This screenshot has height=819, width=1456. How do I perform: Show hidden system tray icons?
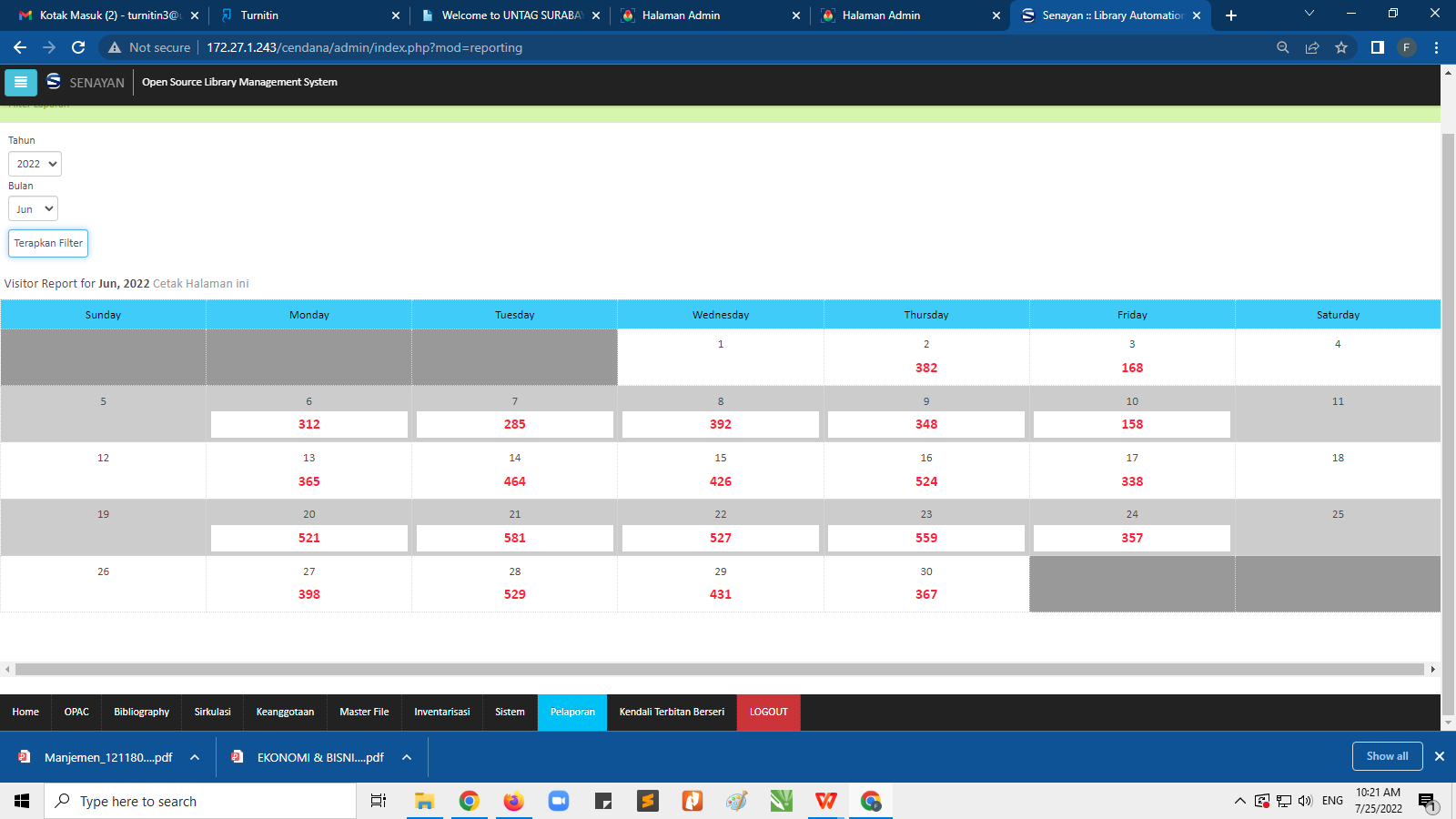point(1239,801)
